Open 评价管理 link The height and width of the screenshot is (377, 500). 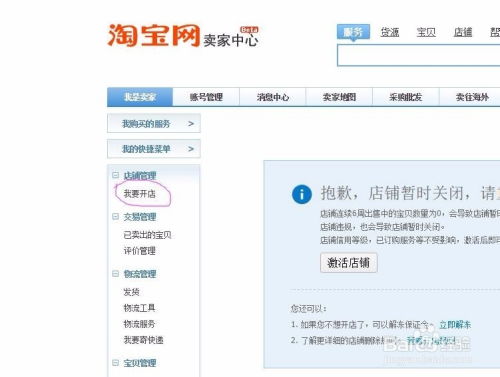coord(140,251)
